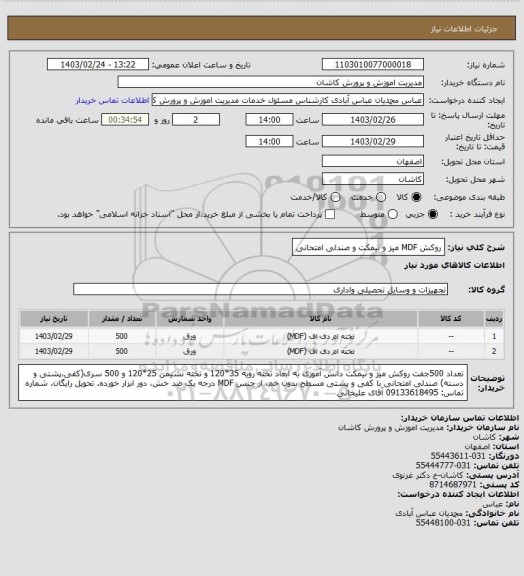
Task: Click the goods group field تجهیزات و وسایل
Action: [260, 289]
